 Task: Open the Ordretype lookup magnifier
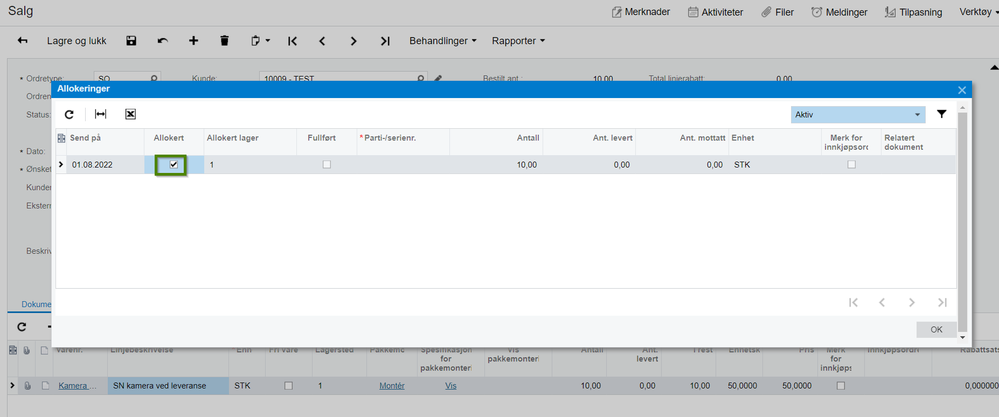pyautogui.click(x=154, y=79)
